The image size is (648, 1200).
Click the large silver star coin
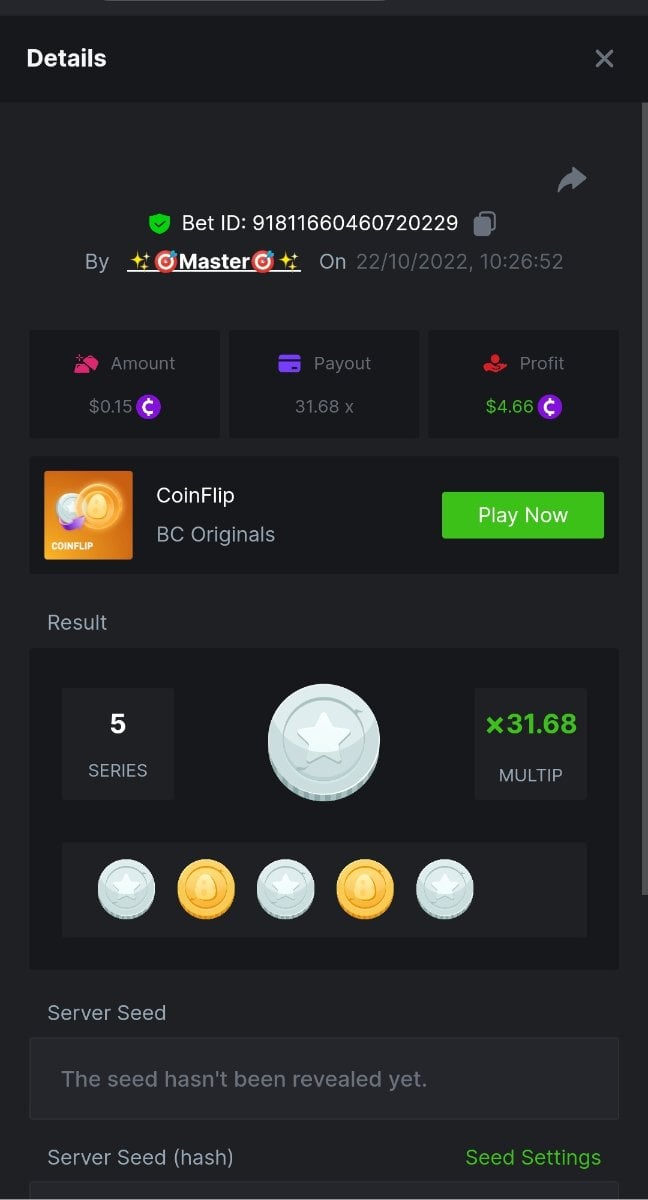[323, 742]
